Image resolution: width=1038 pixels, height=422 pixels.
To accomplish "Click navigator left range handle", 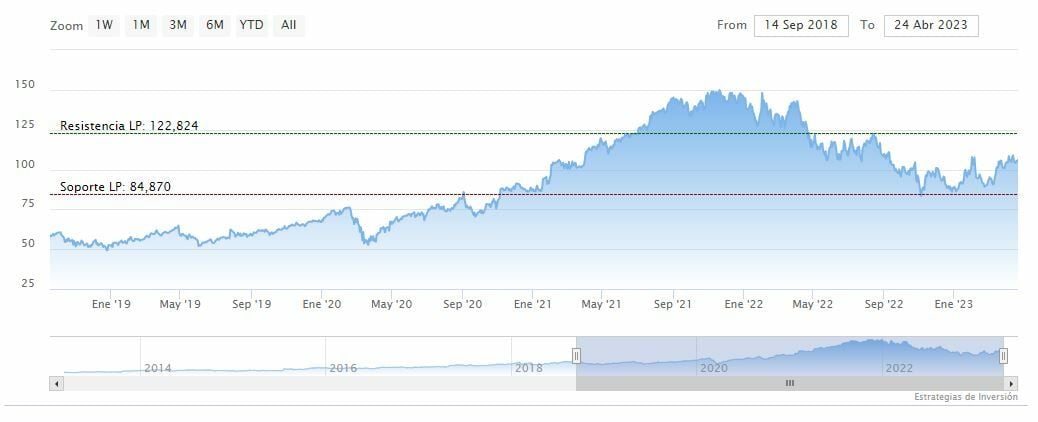I will tap(576, 356).
